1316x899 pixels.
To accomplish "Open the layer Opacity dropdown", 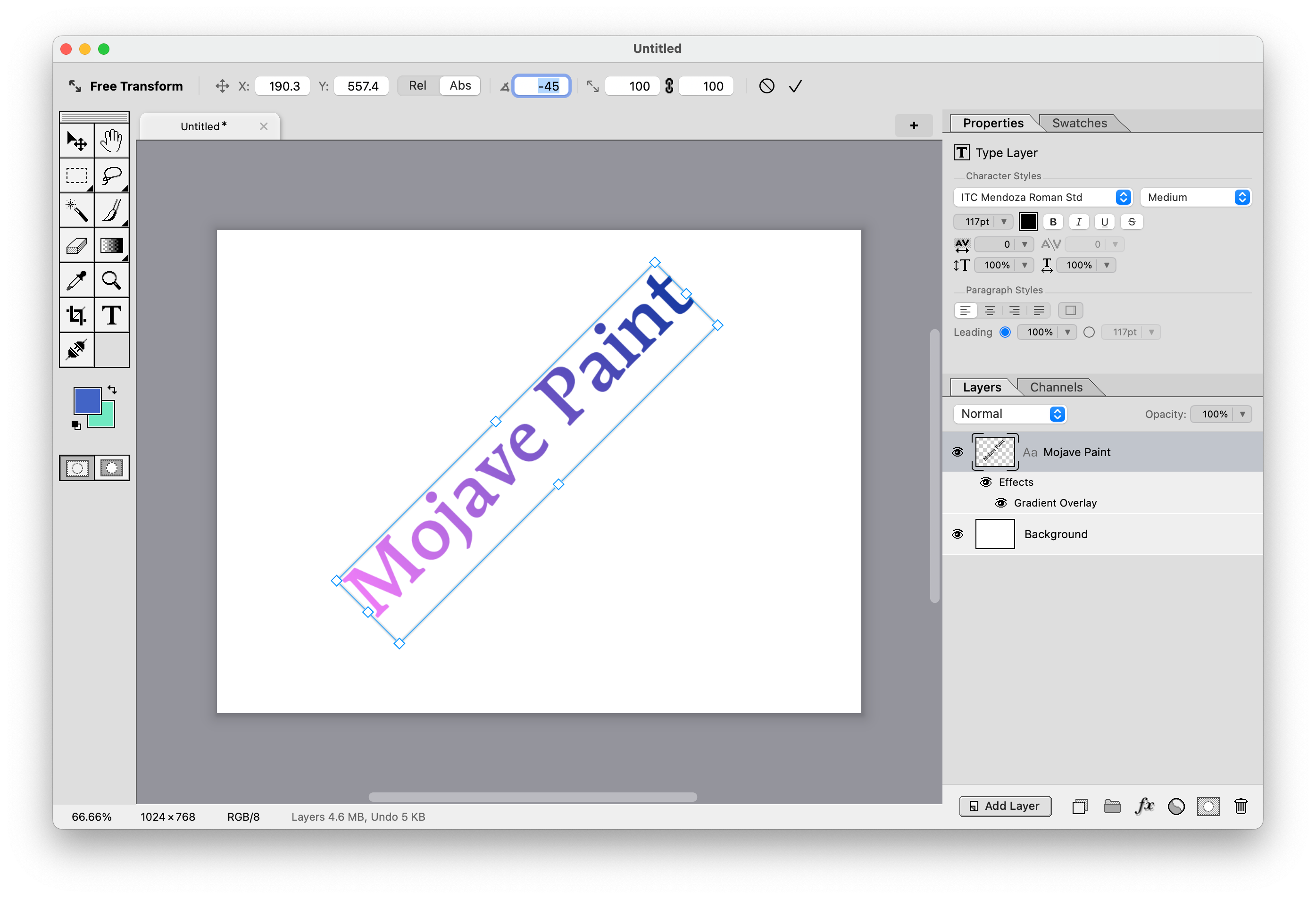I will [1242, 415].
